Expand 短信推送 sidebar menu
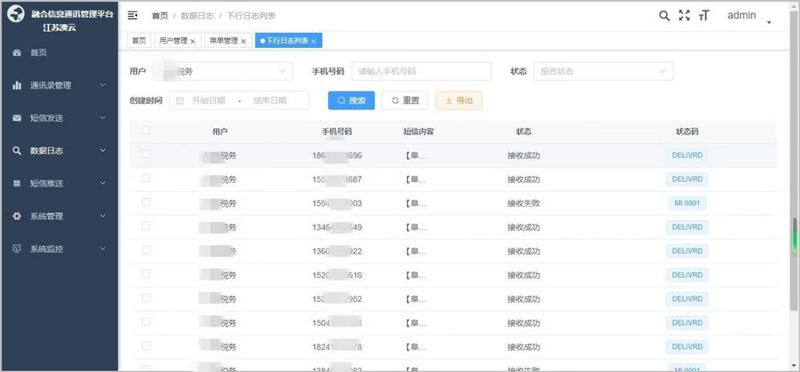The width and height of the screenshot is (800, 372). click(x=103, y=183)
